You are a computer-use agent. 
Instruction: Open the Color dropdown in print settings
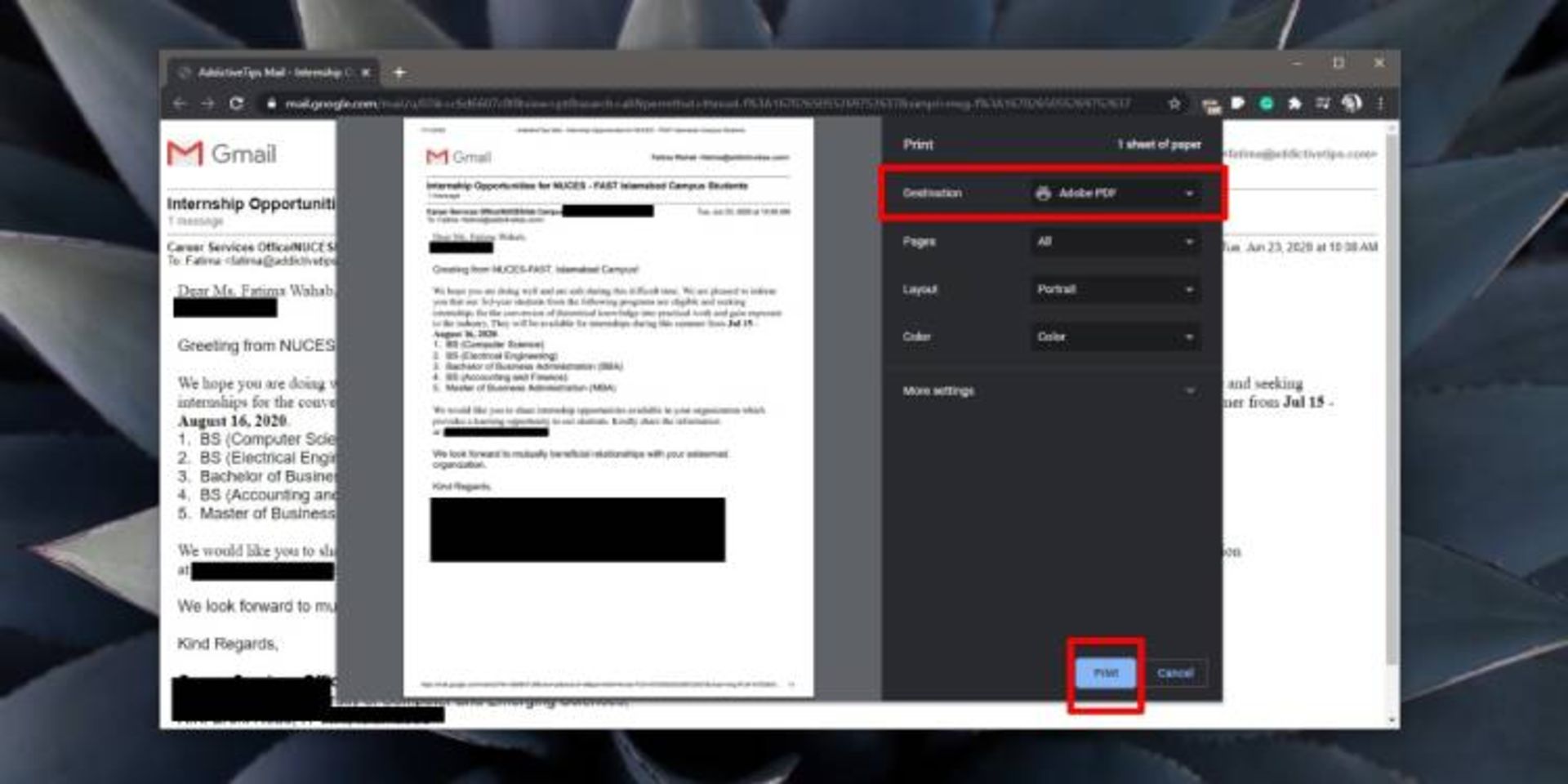click(1113, 336)
